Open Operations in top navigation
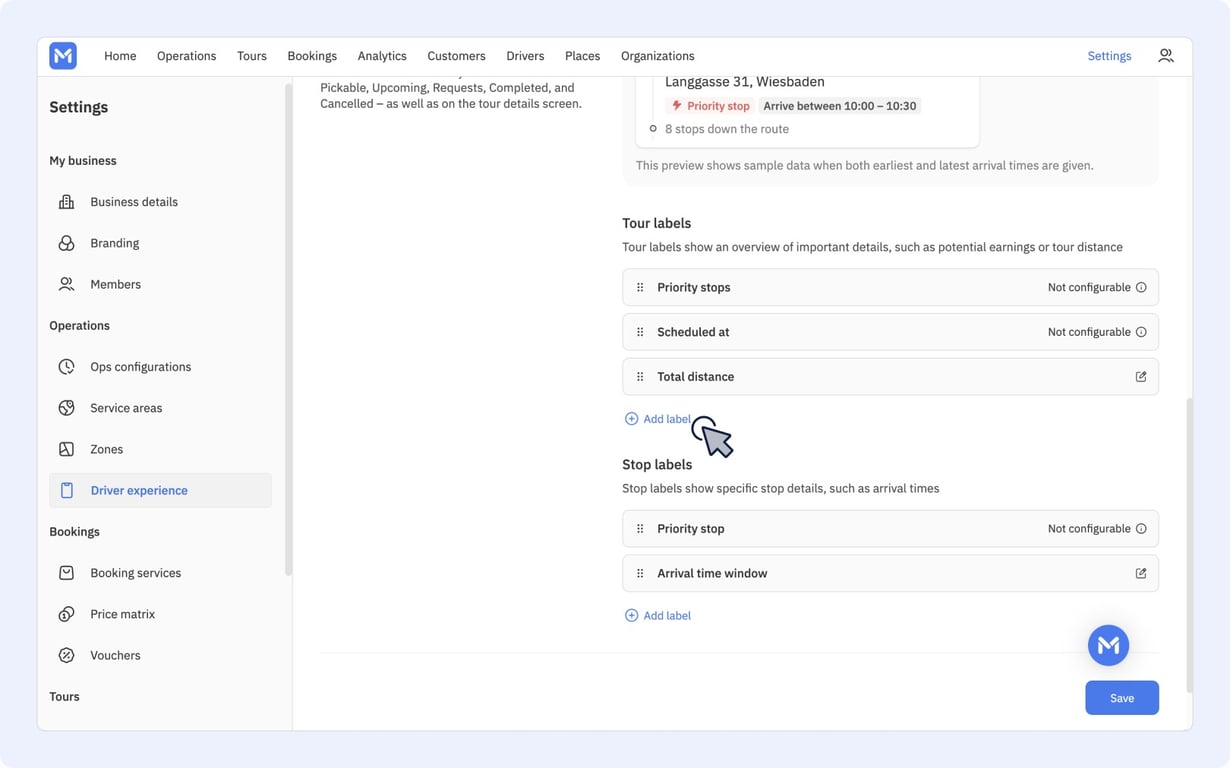The width and height of the screenshot is (1230, 768). pyautogui.click(x=186, y=56)
